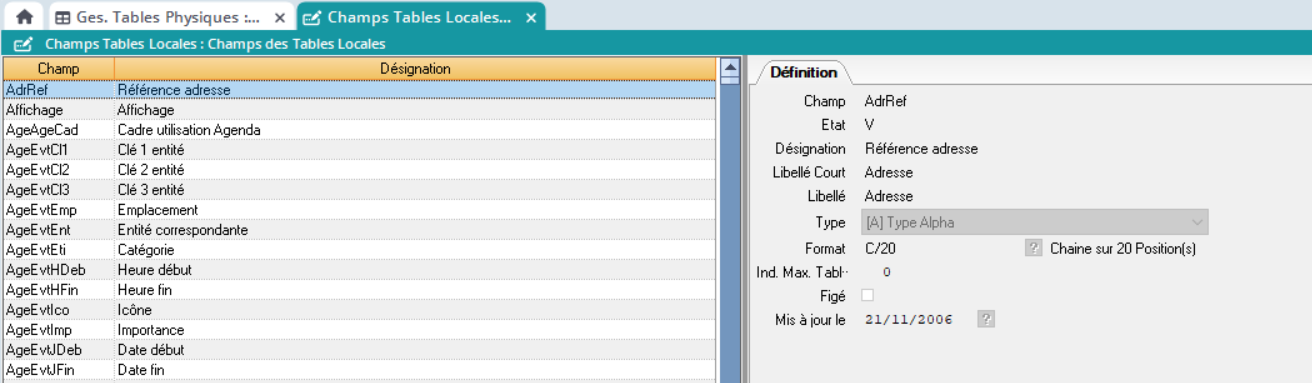Click the Mis à jour le date field
The height and width of the screenshot is (383, 1312).
coord(909,320)
